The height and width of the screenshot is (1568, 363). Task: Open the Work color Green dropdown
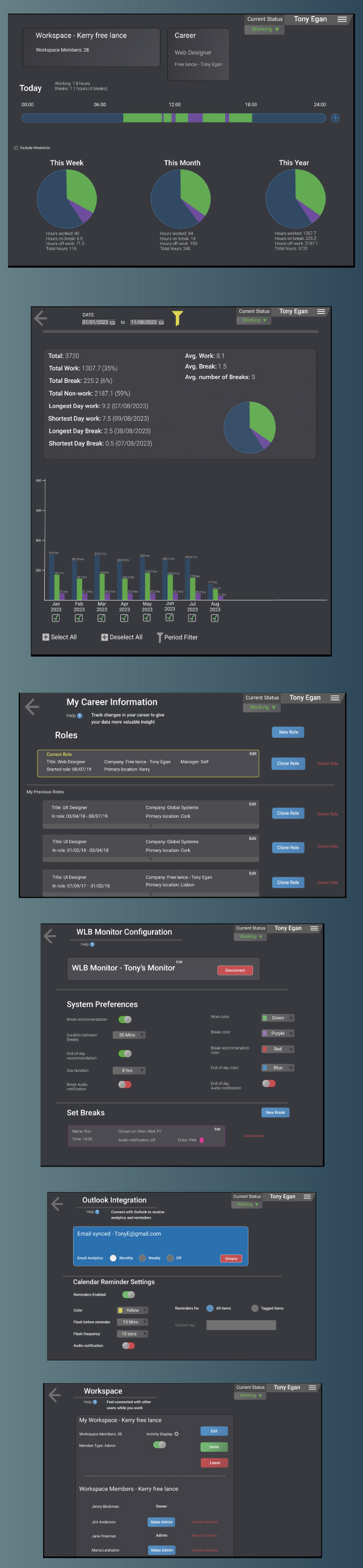[x=278, y=1018]
